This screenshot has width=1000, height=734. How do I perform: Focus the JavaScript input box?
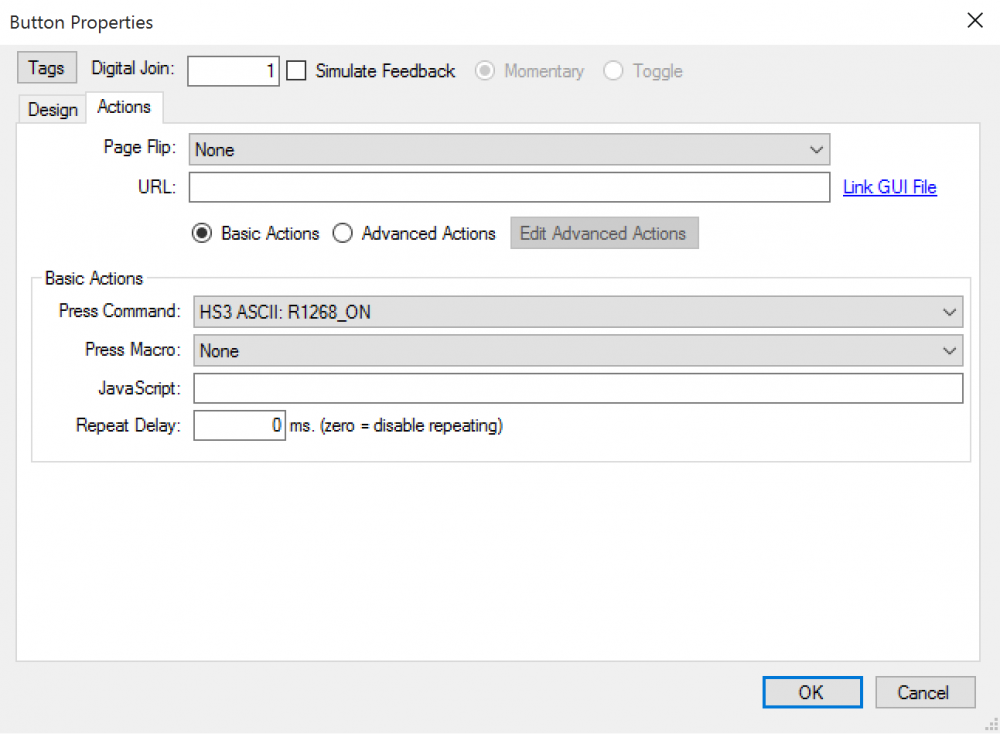(577, 388)
